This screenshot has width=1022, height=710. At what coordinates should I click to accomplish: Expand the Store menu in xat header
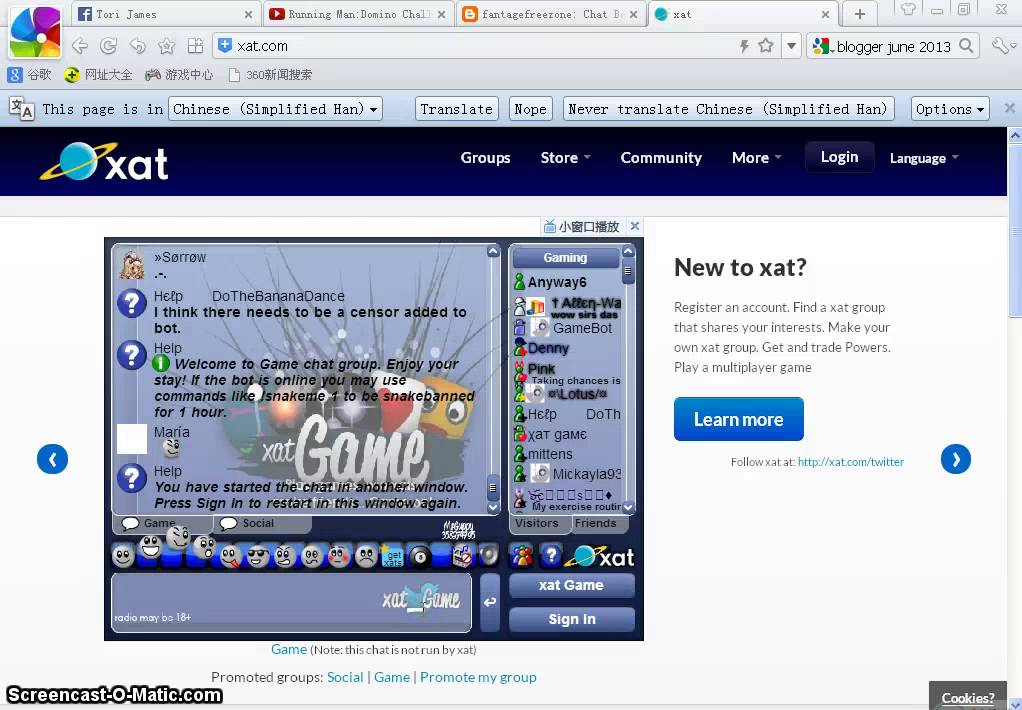pos(565,158)
